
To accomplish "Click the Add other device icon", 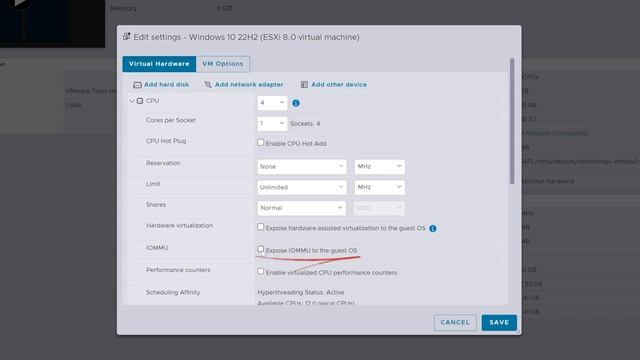I will point(304,84).
